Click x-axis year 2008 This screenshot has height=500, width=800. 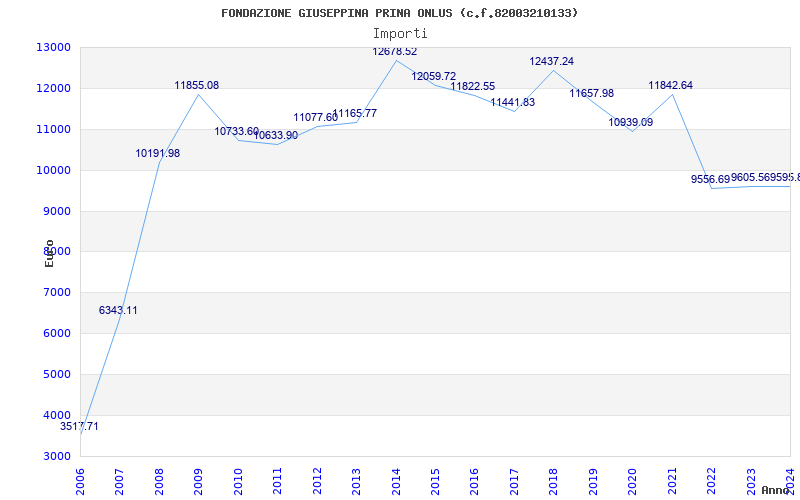(159, 481)
